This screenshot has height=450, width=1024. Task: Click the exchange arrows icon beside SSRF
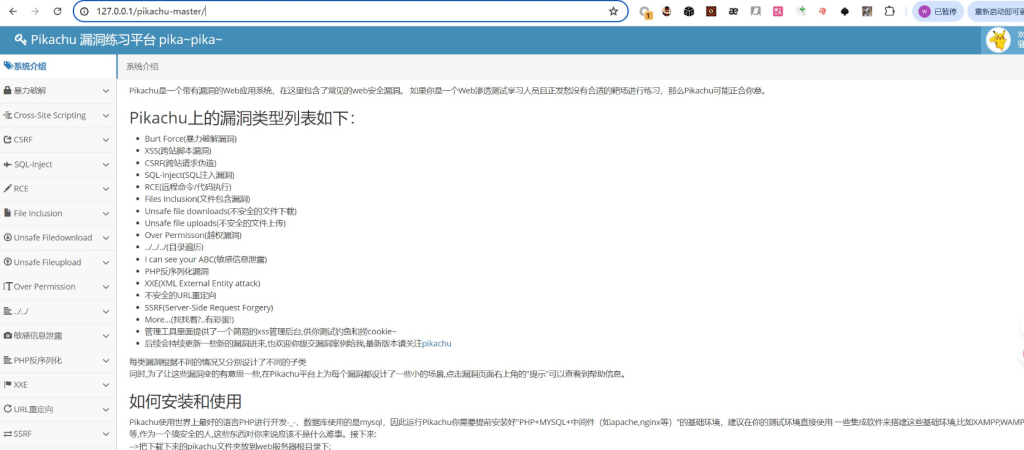click(x=8, y=434)
